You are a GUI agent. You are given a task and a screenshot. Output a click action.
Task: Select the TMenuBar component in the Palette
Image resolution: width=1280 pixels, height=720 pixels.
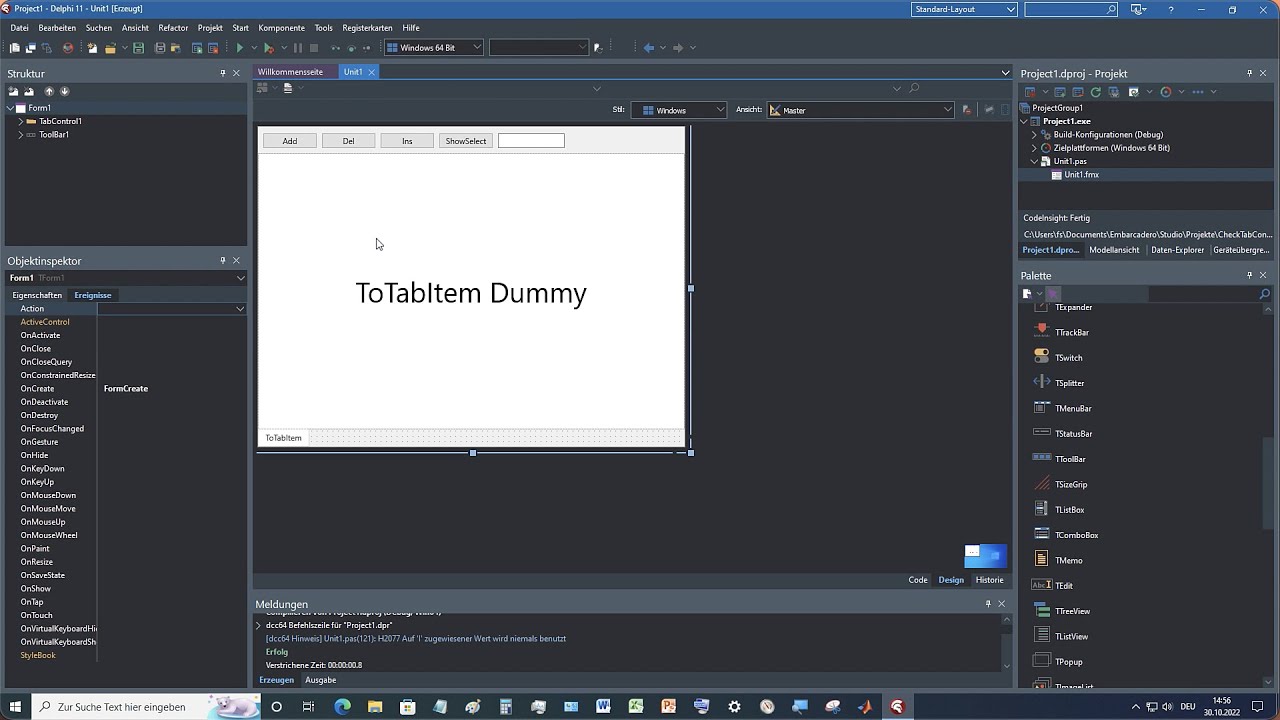coord(1073,408)
